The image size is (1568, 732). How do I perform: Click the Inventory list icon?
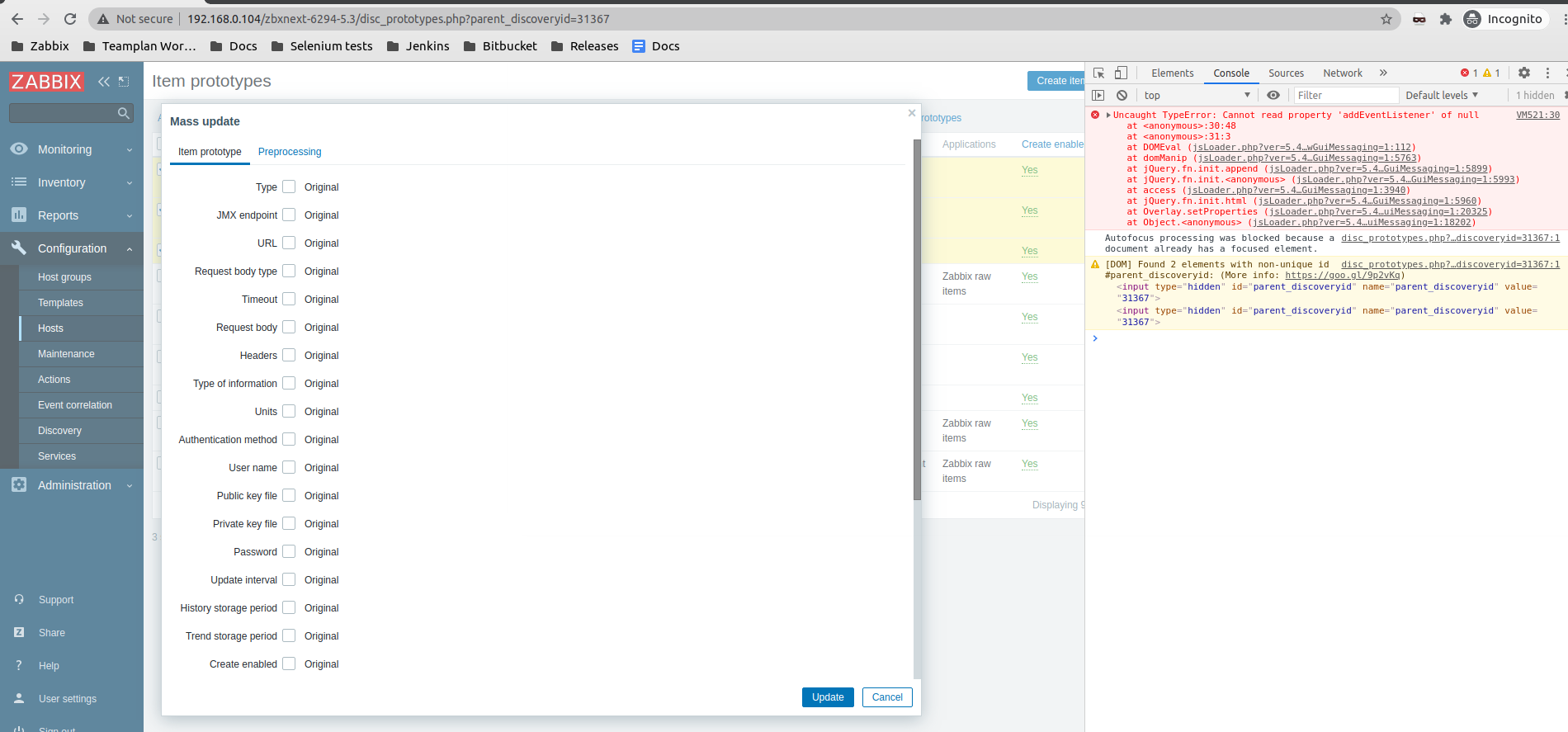coord(19,182)
